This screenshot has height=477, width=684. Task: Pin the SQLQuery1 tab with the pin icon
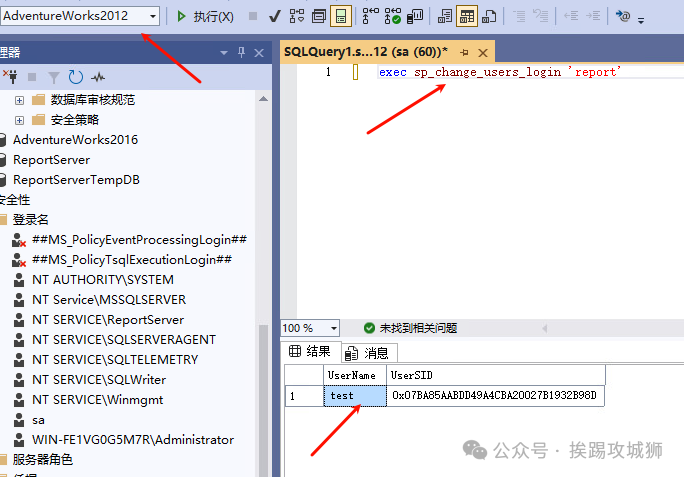pyautogui.click(x=464, y=52)
